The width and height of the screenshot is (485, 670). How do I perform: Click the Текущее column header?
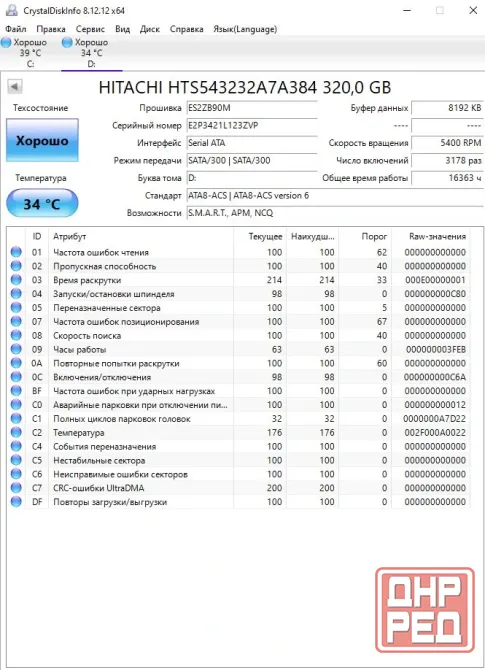click(260, 236)
